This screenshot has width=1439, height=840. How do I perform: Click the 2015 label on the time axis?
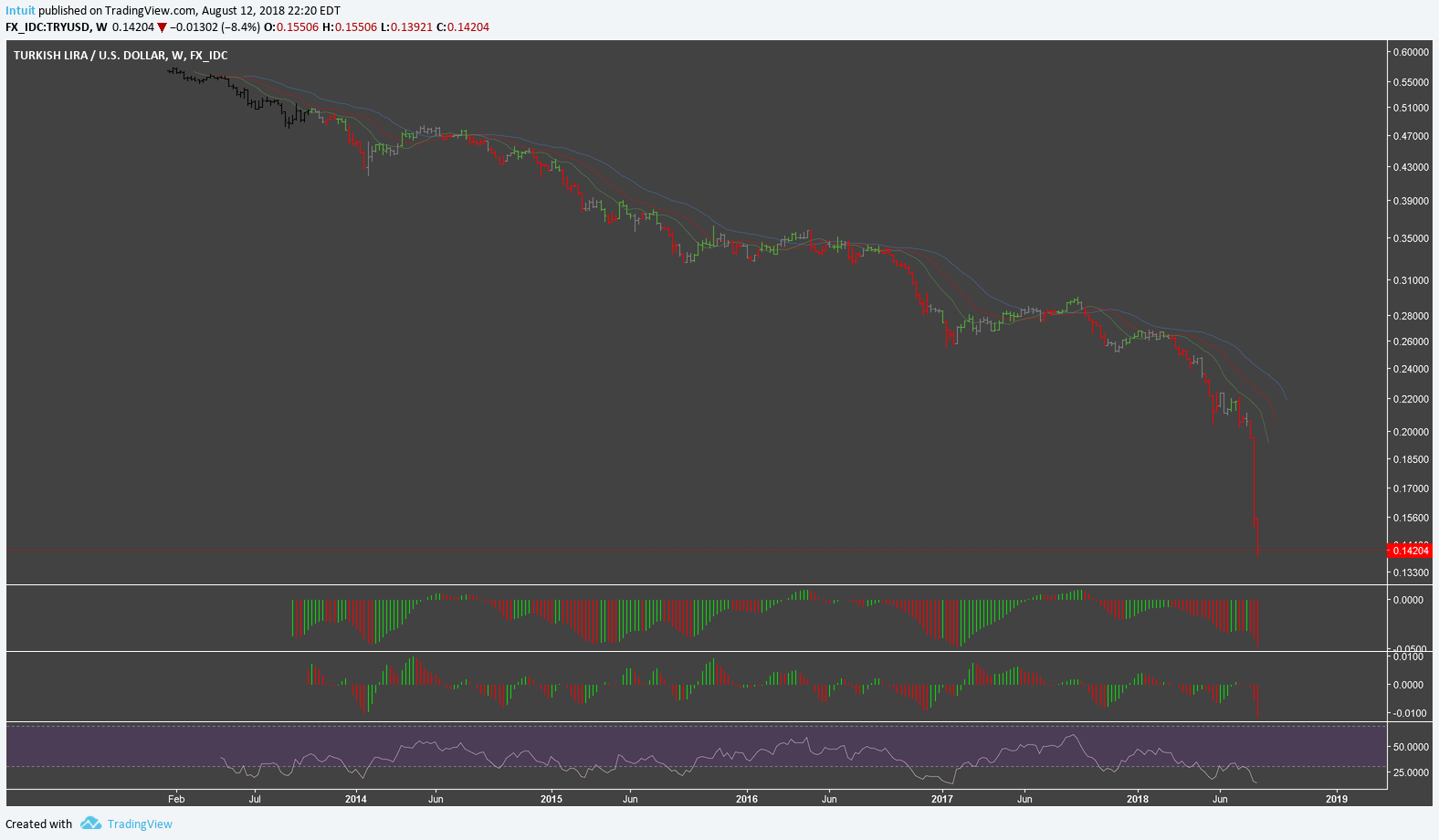coord(551,799)
